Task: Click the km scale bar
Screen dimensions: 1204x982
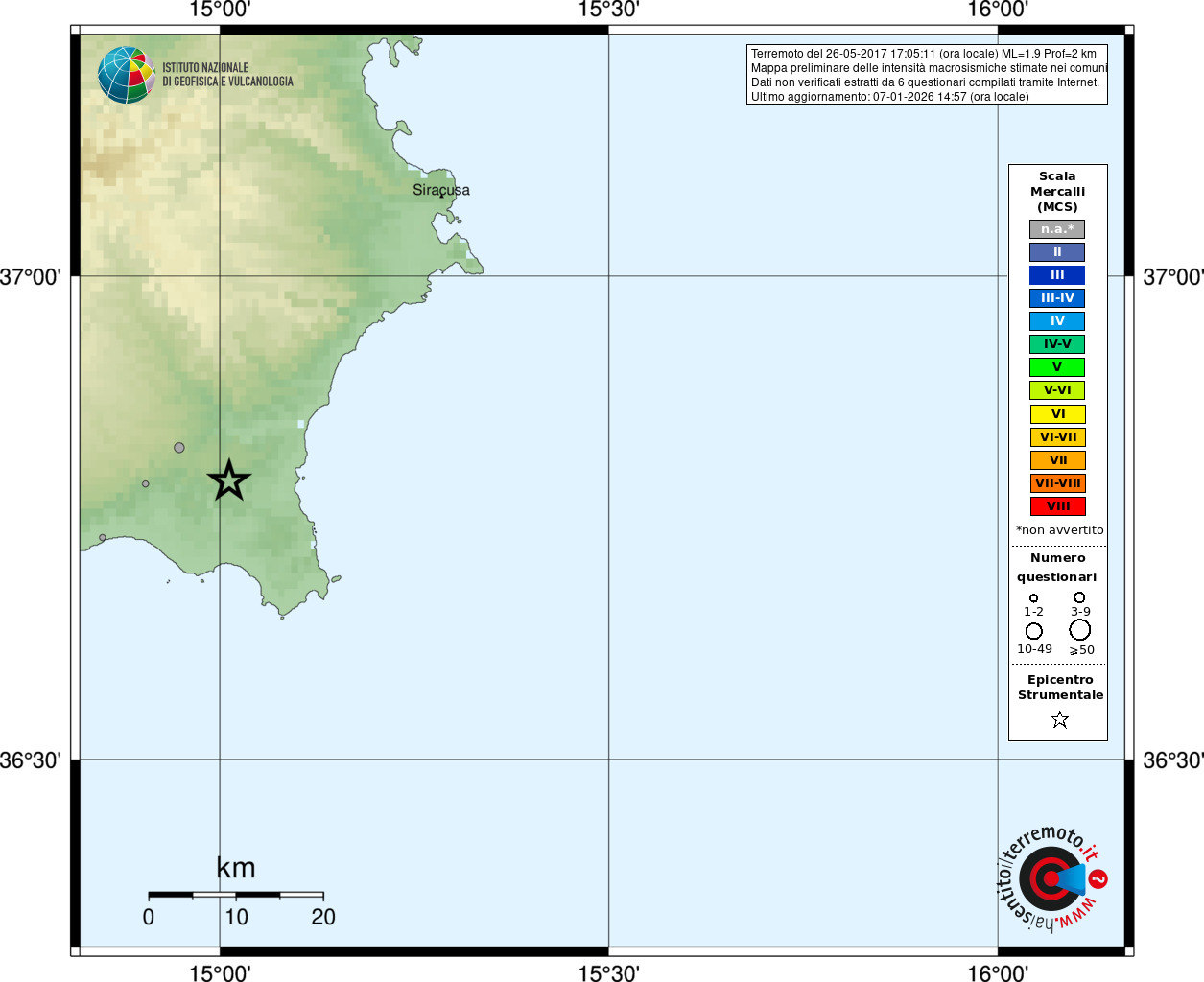Action: 236,895
